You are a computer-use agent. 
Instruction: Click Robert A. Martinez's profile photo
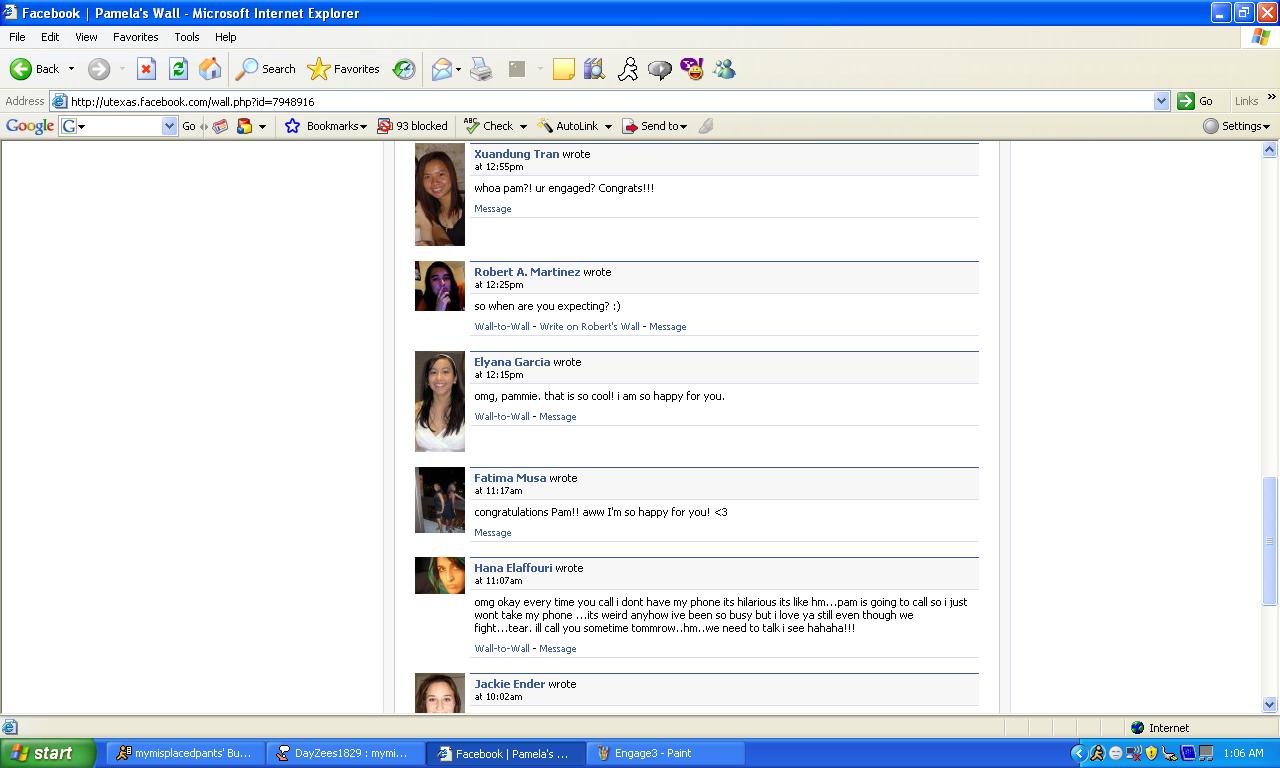click(x=440, y=286)
